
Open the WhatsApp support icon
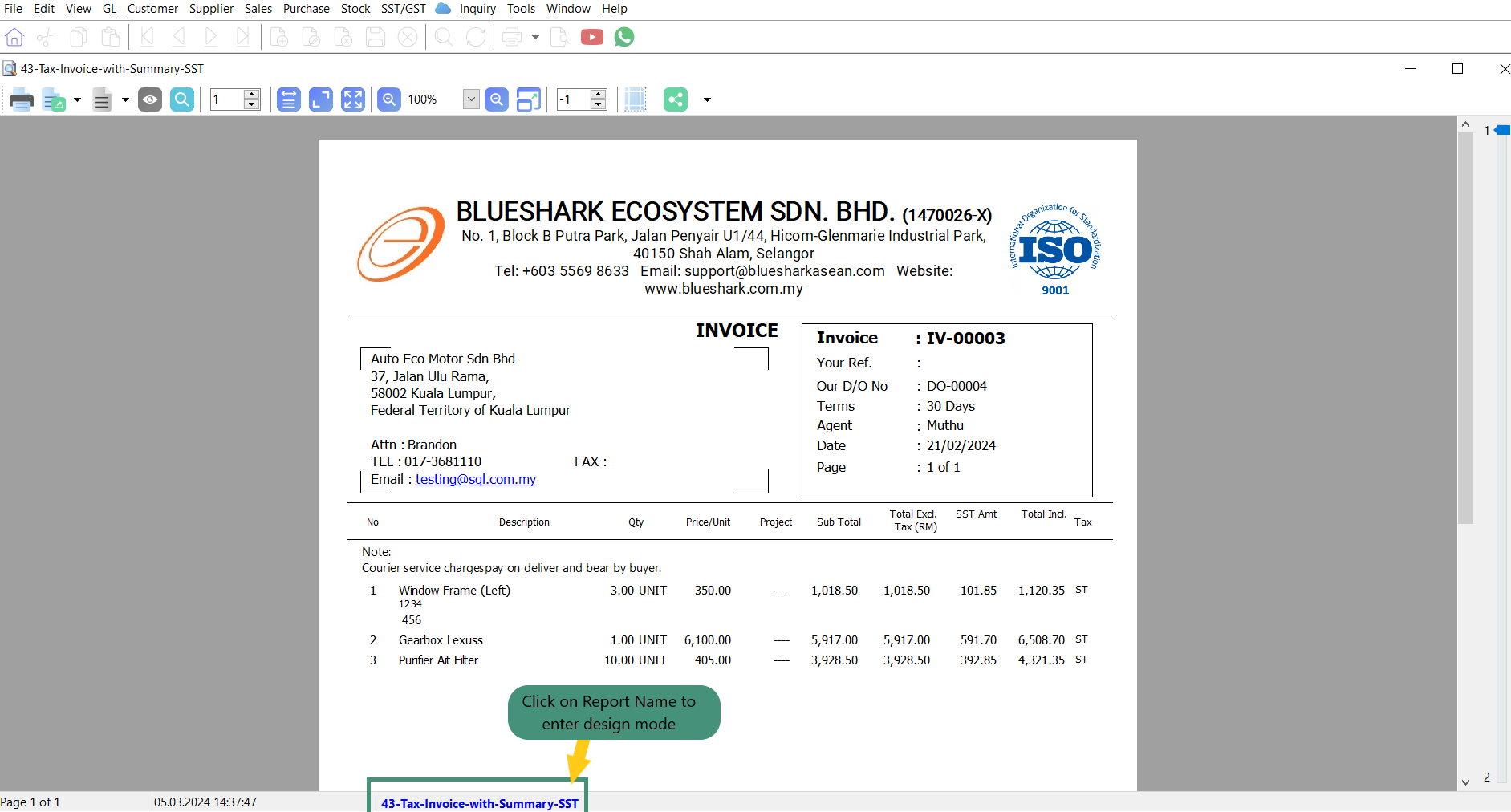[624, 37]
